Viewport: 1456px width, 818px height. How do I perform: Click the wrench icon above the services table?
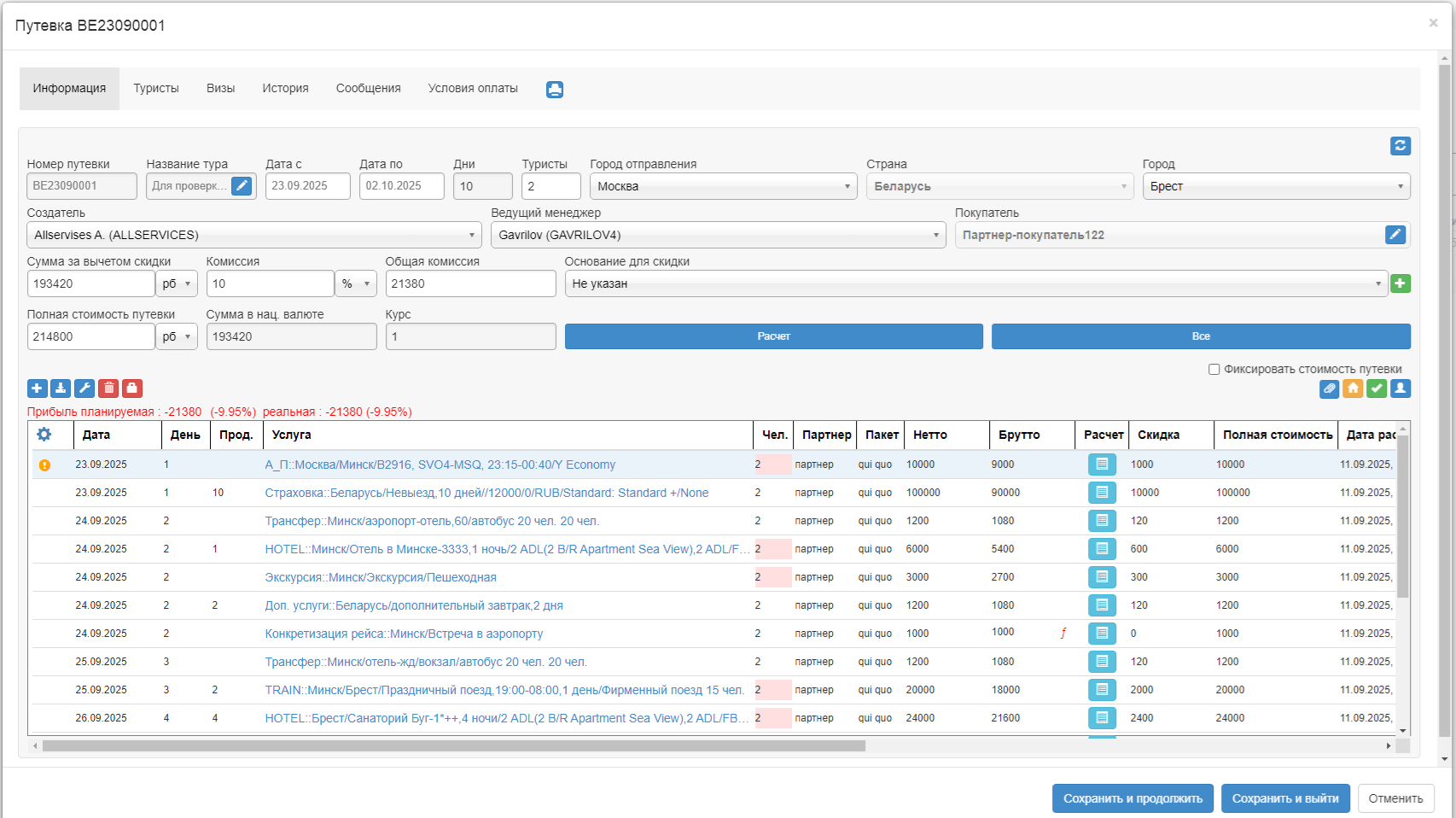pyautogui.click(x=84, y=389)
